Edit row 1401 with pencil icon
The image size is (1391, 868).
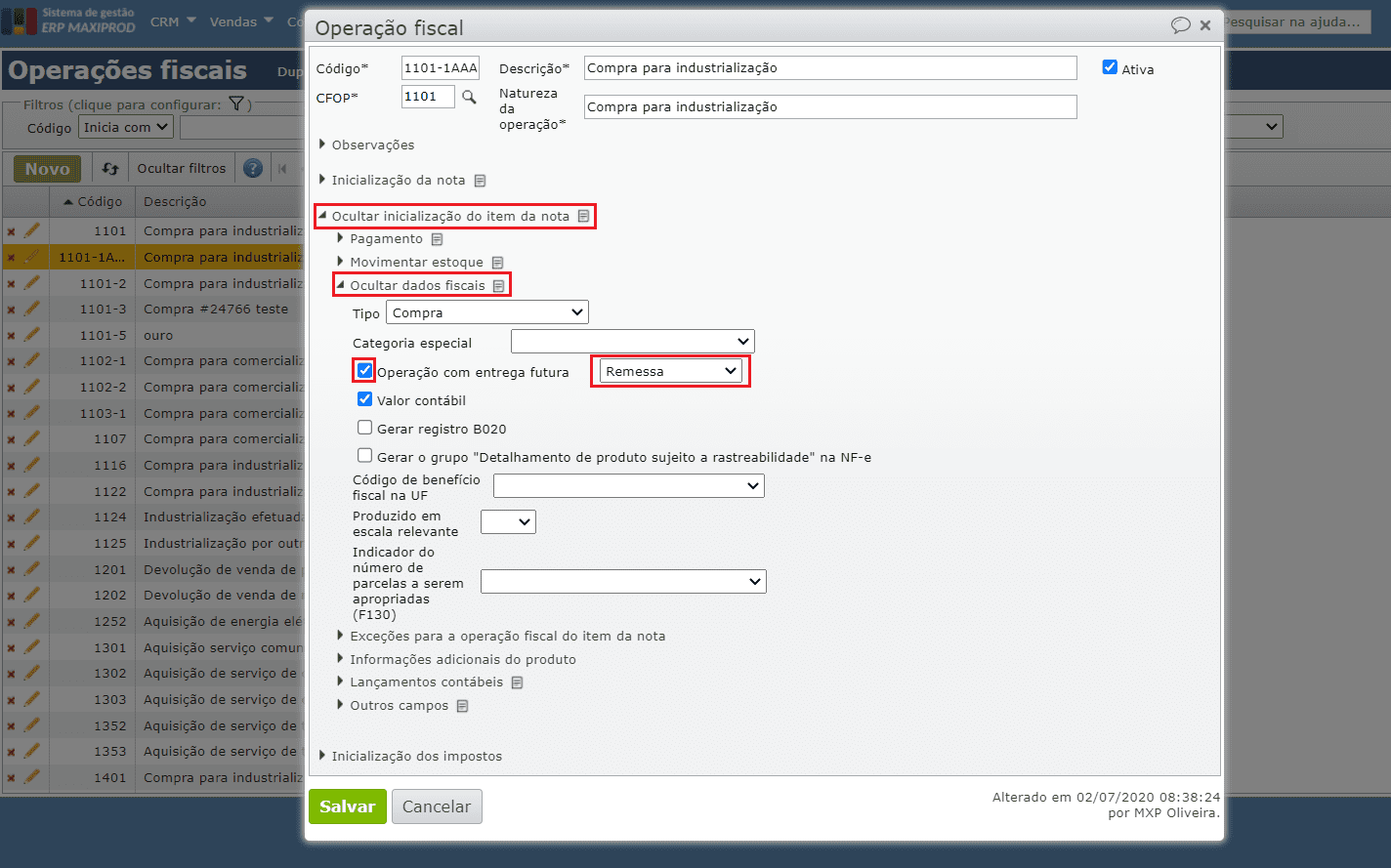tap(31, 777)
